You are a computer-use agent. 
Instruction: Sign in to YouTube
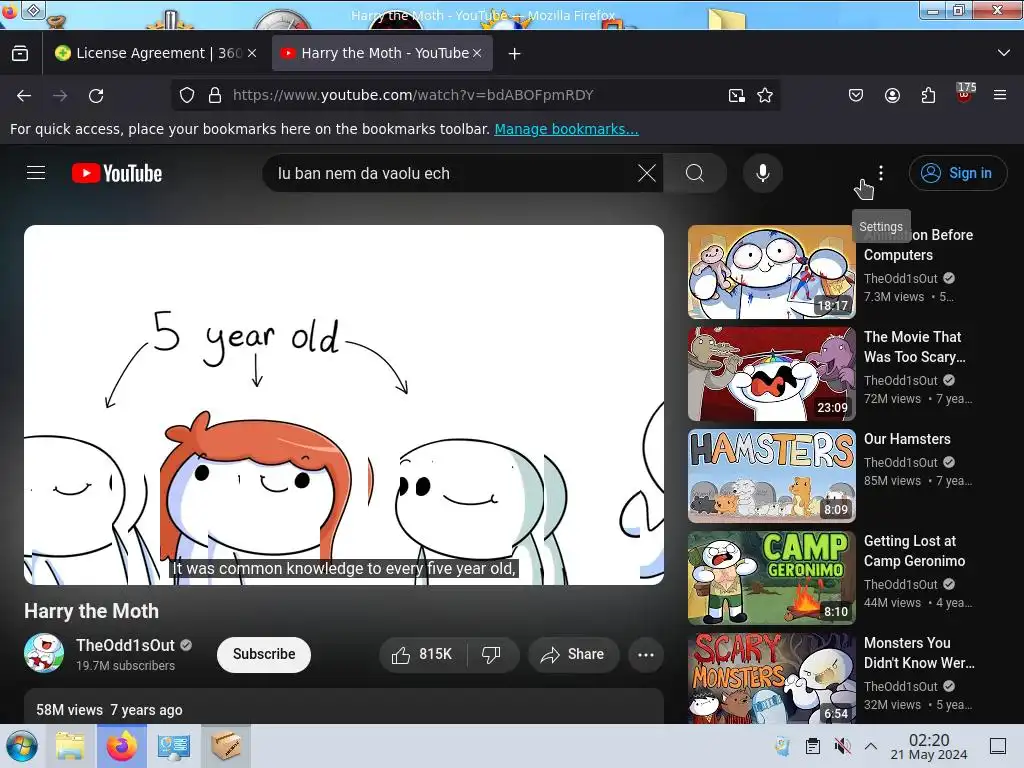957,173
